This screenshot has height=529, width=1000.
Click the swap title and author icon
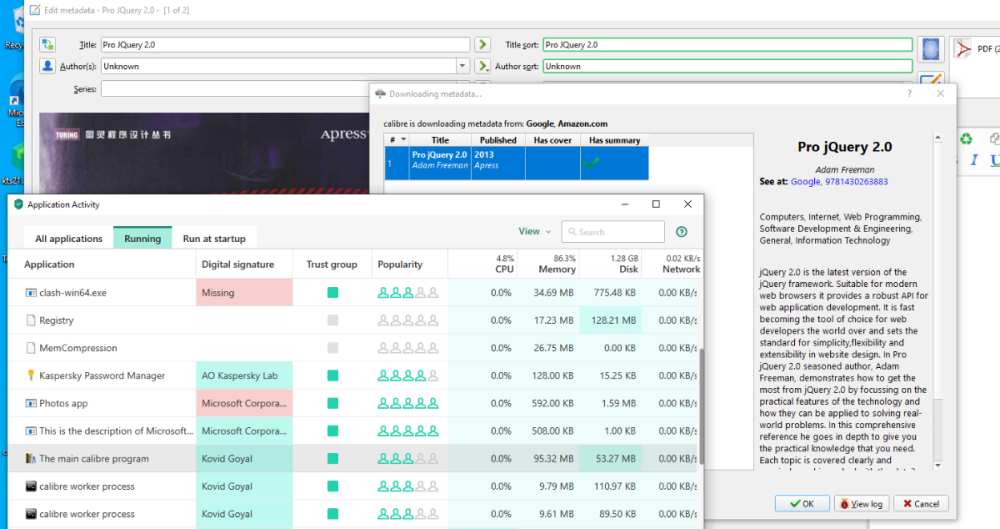coord(48,45)
